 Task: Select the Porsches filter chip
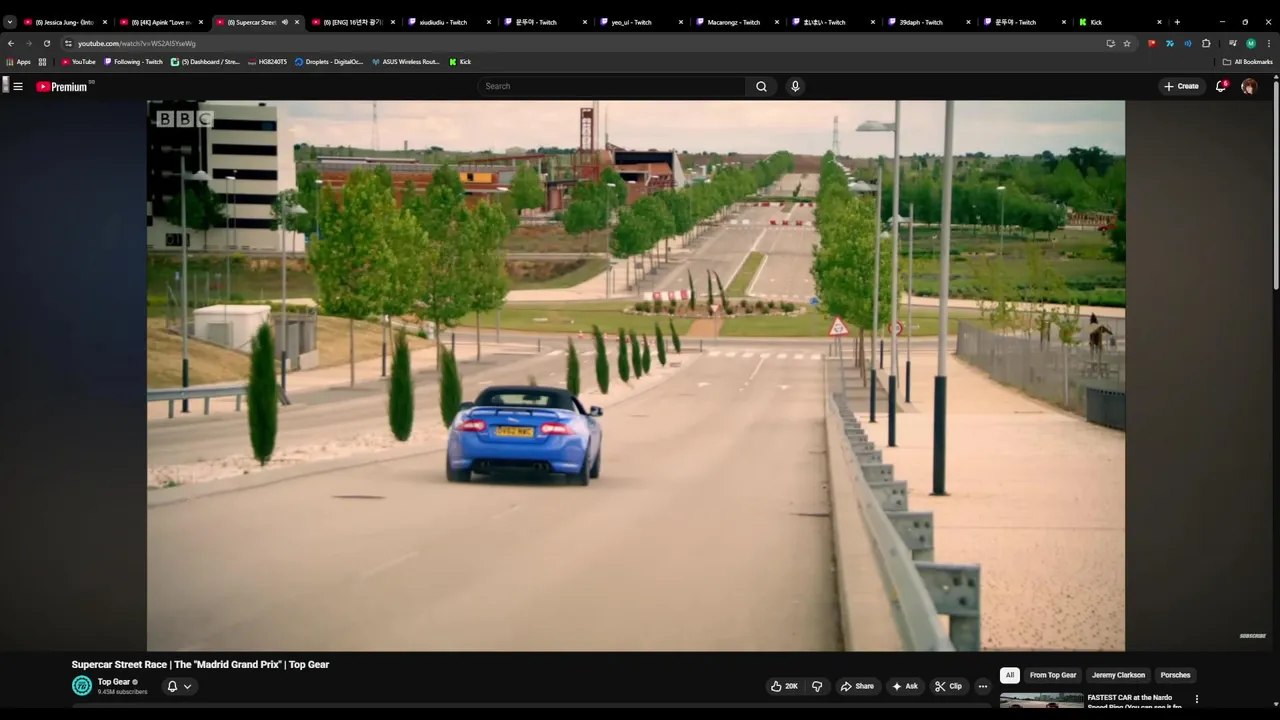click(x=1175, y=675)
